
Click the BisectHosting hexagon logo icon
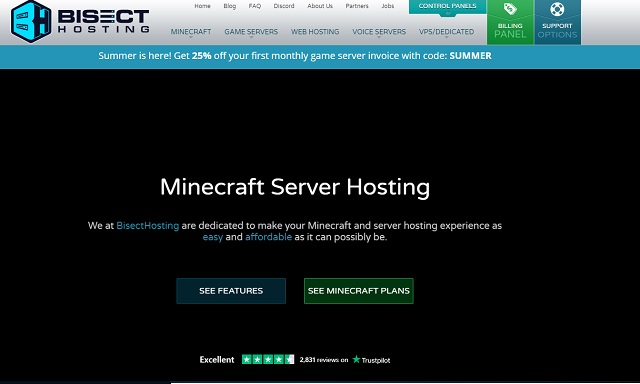pos(31,21)
